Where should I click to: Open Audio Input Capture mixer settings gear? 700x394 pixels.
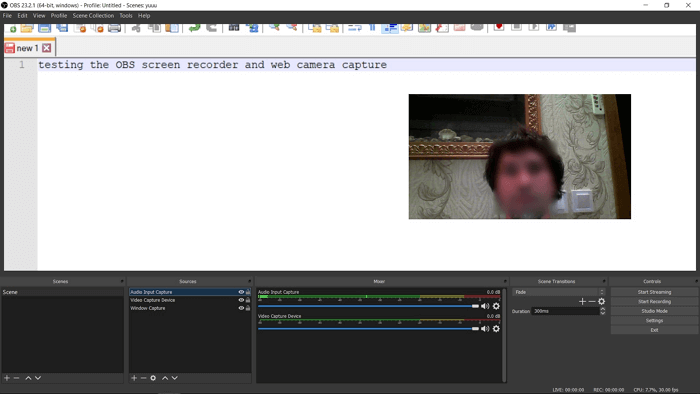coord(496,306)
